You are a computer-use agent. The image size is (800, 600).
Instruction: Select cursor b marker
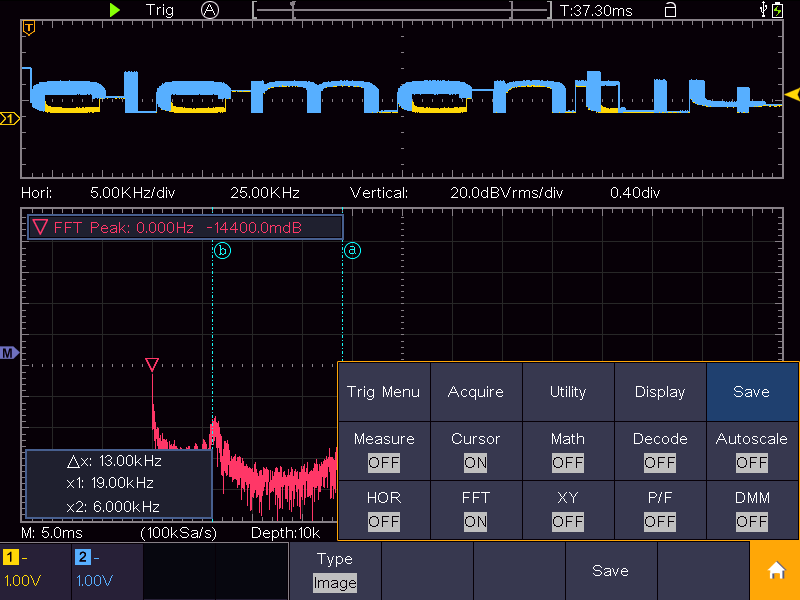(x=222, y=251)
